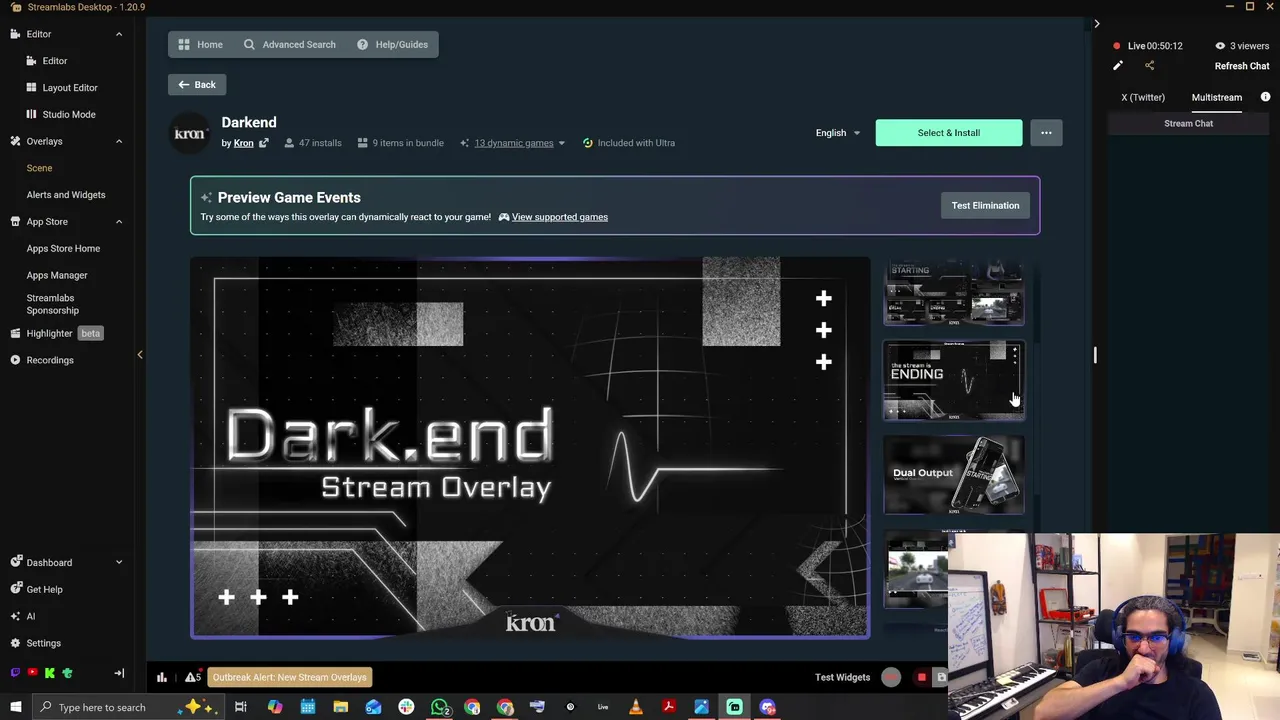Collapse the Editor section in sidebar
1280x720 pixels.
pyautogui.click(x=118, y=34)
